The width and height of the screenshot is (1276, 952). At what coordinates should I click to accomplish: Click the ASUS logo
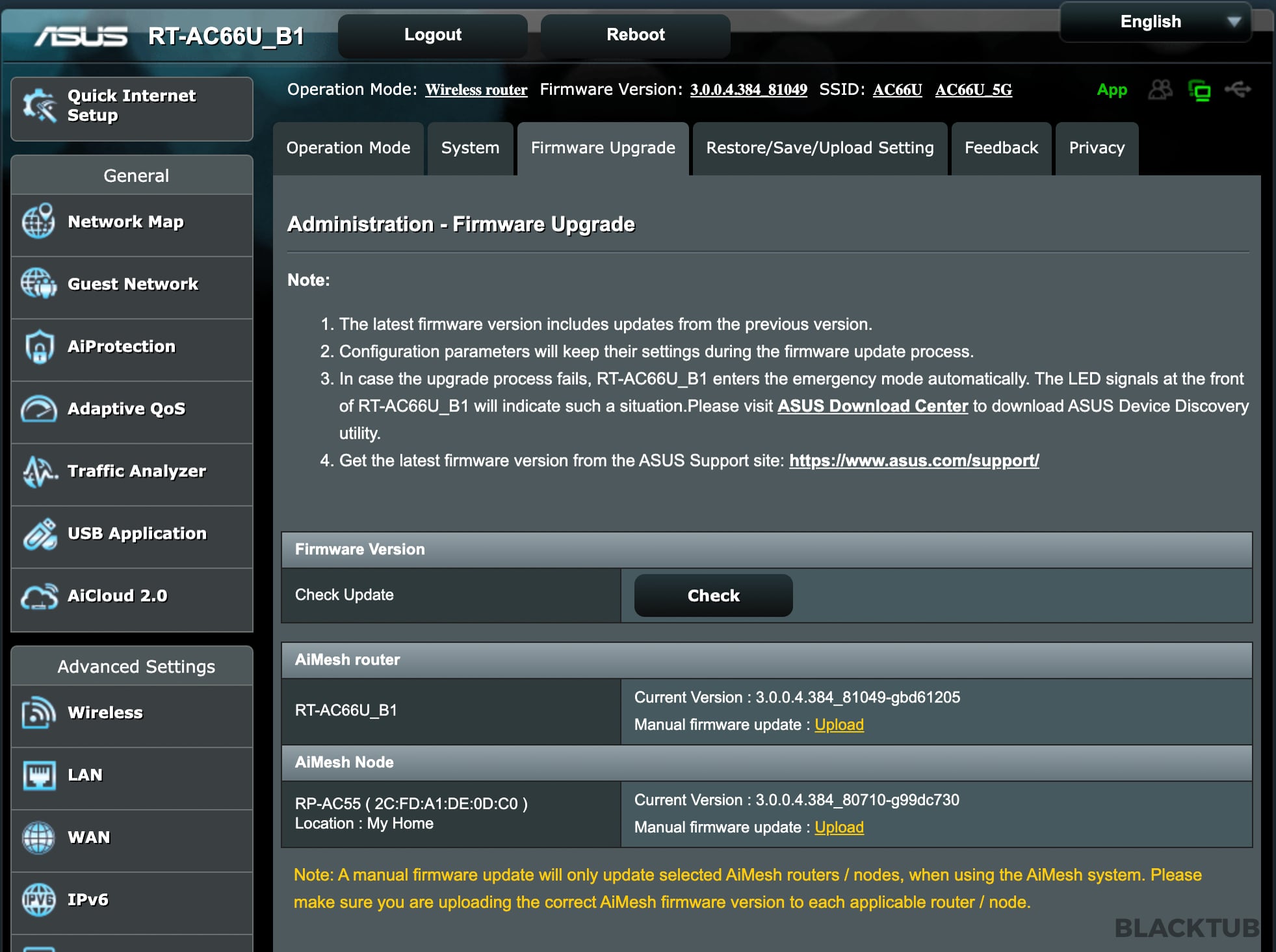tap(81, 36)
